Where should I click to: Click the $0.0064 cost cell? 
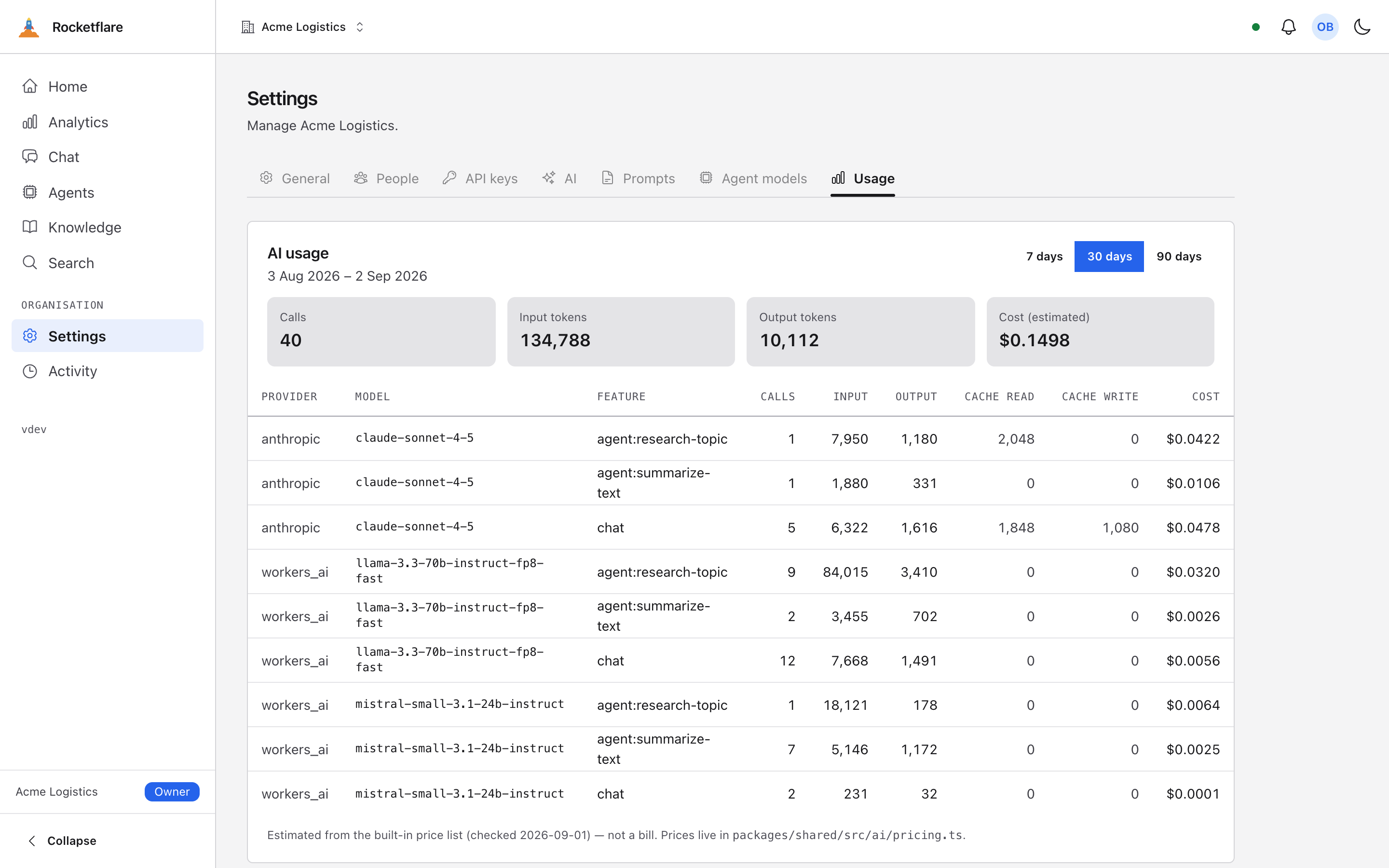[1193, 705]
